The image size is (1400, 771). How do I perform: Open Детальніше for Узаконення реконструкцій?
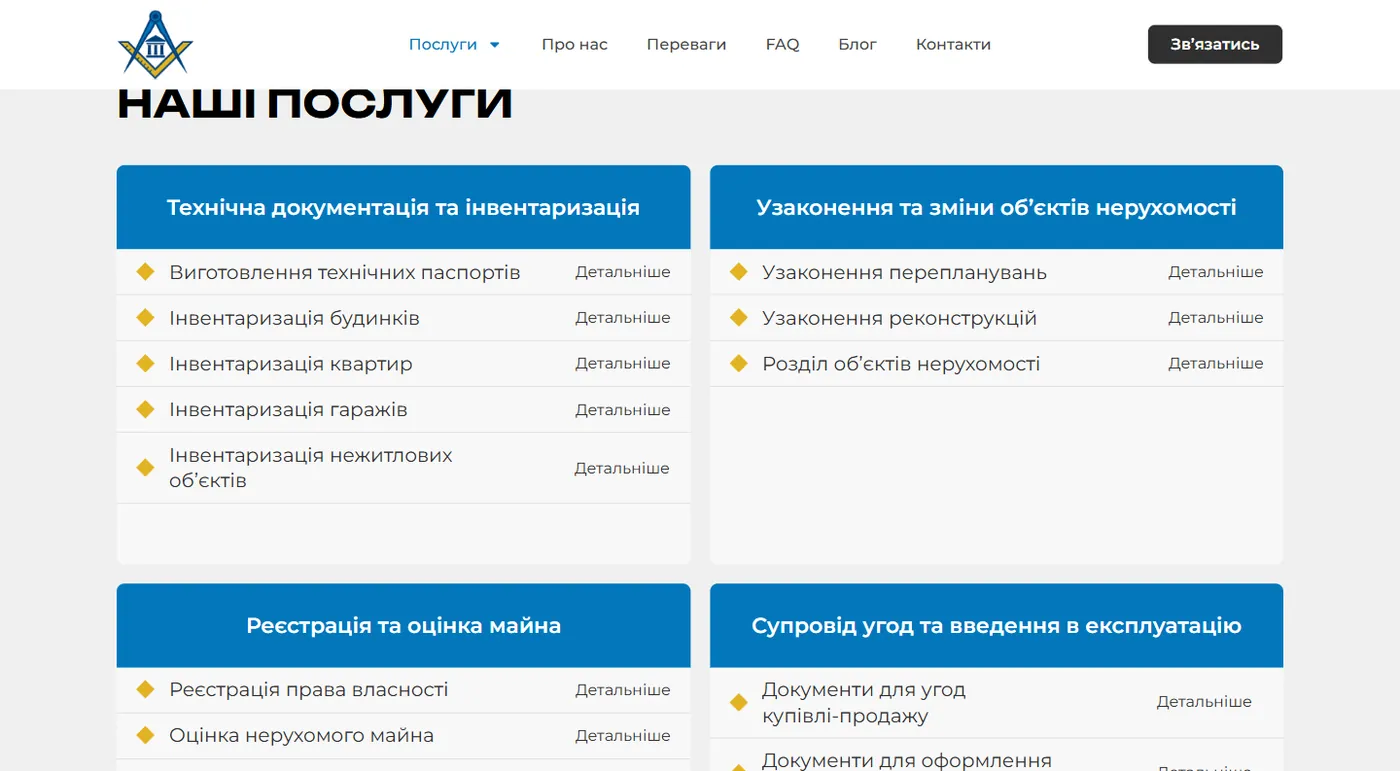click(x=1216, y=318)
